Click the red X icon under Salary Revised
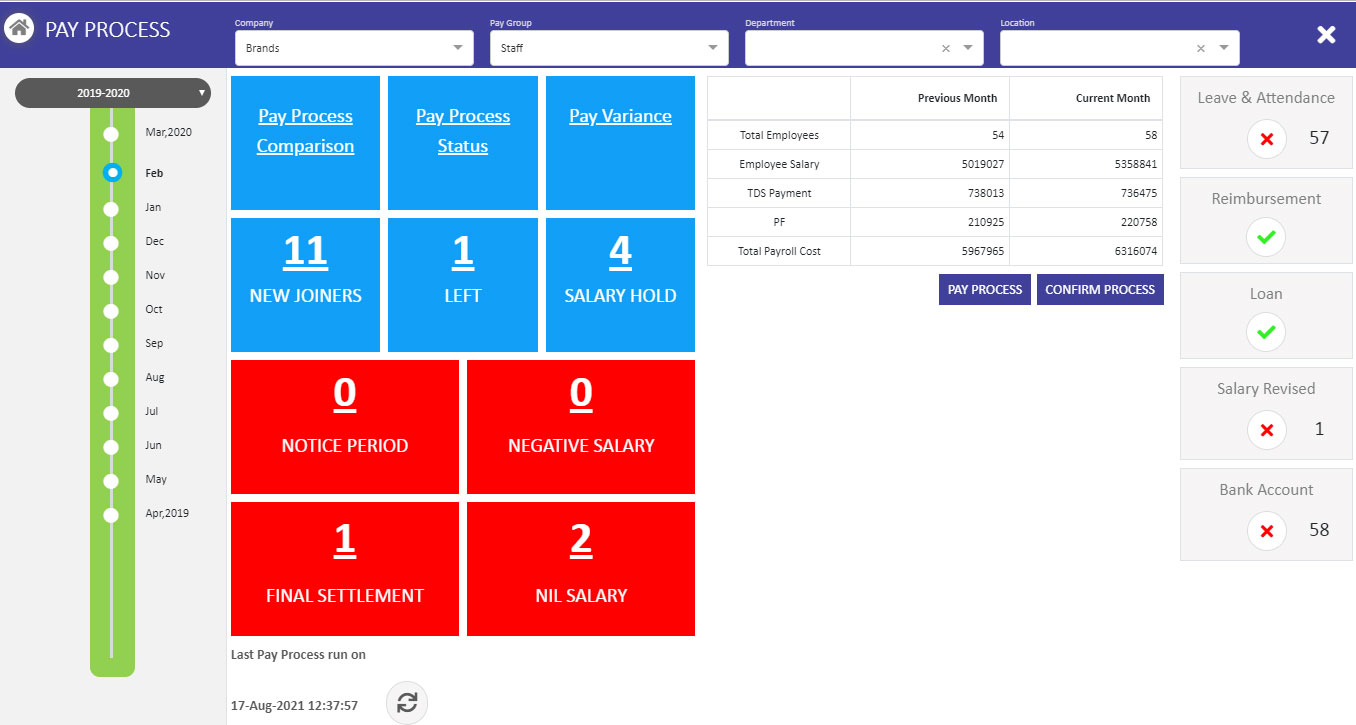 [1266, 429]
